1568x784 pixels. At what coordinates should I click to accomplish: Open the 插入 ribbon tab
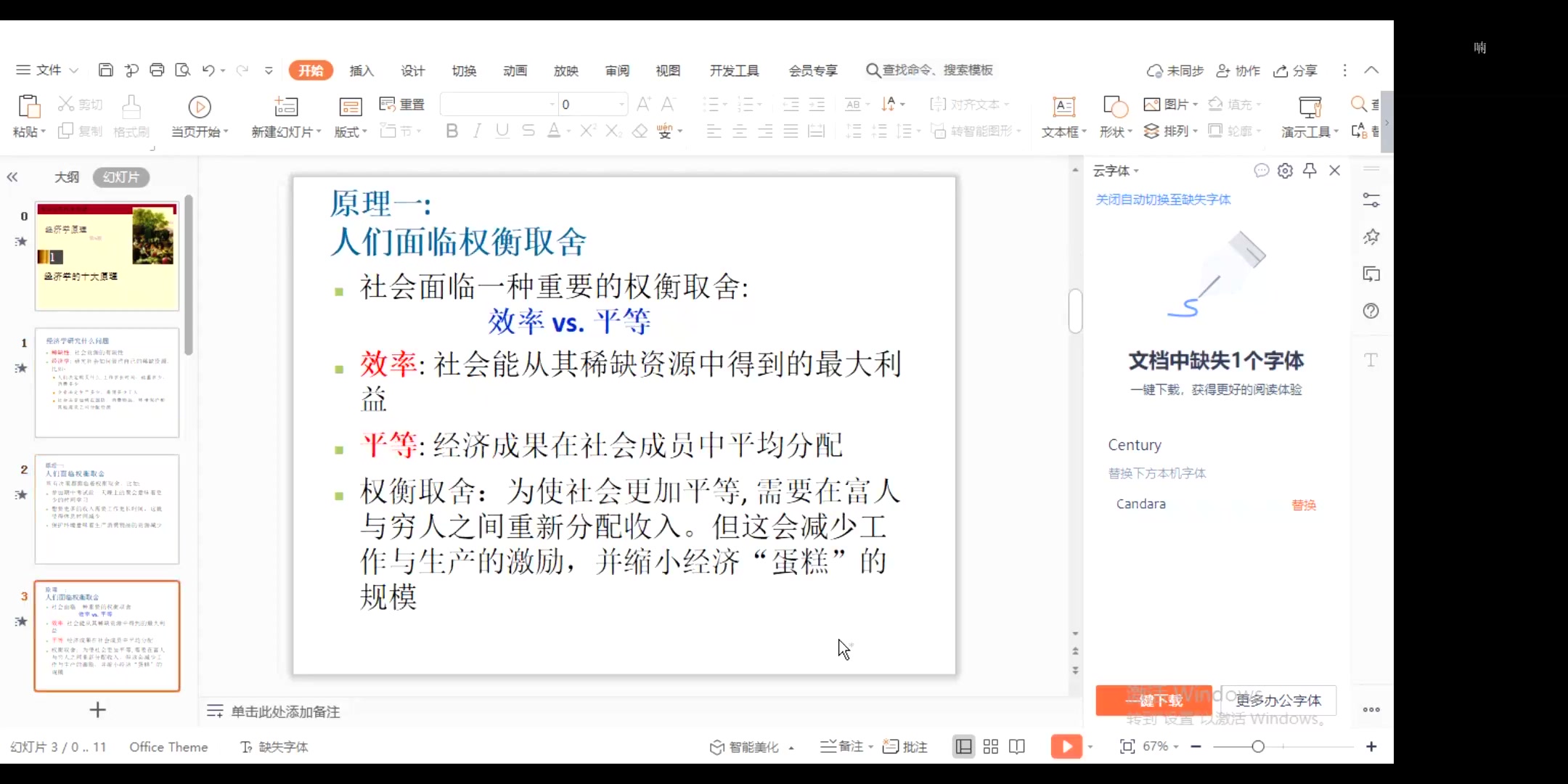pyautogui.click(x=362, y=70)
